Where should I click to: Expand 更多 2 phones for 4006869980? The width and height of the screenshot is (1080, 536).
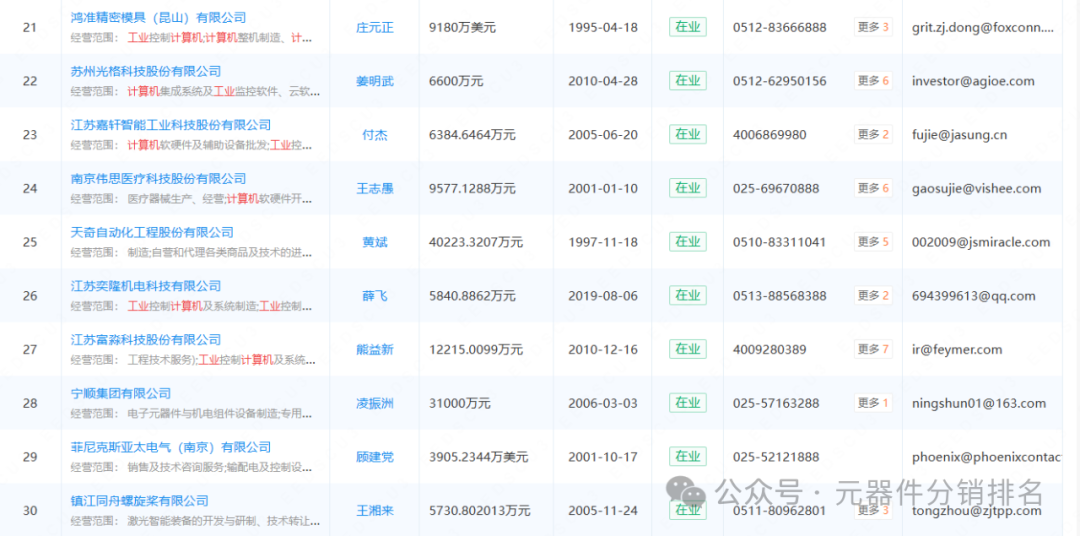[x=873, y=135]
